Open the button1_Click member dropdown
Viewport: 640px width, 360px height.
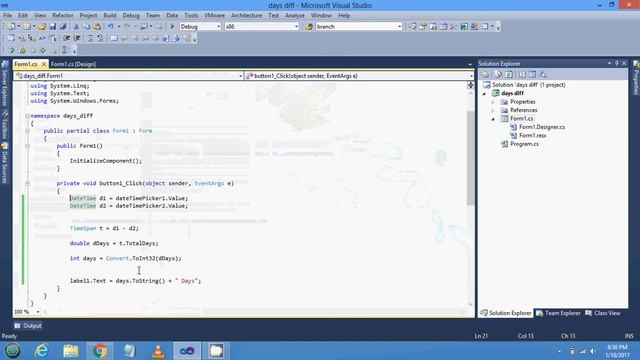point(471,76)
